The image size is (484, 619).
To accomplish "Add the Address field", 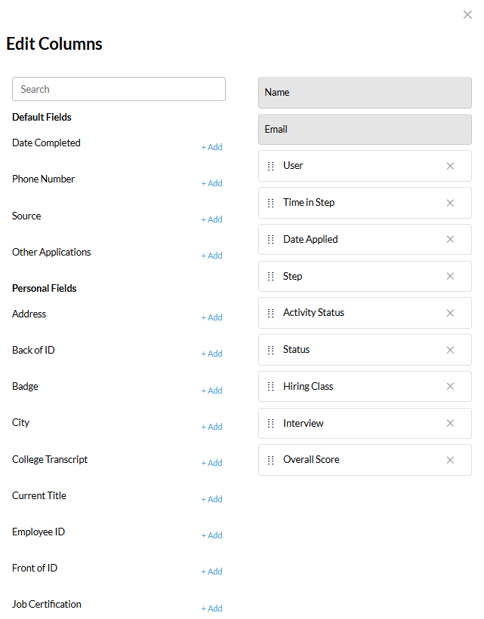I will click(212, 317).
